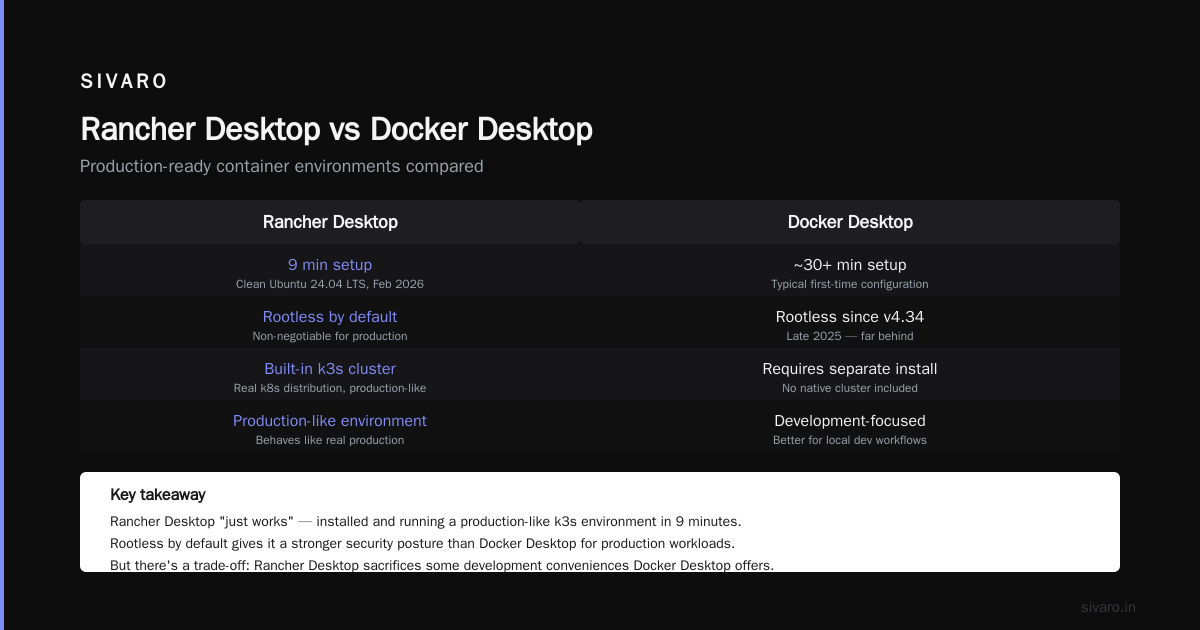Click the line starting 'Rancher Desktop "just works"'
The width and height of the screenshot is (1200, 630).
426,522
